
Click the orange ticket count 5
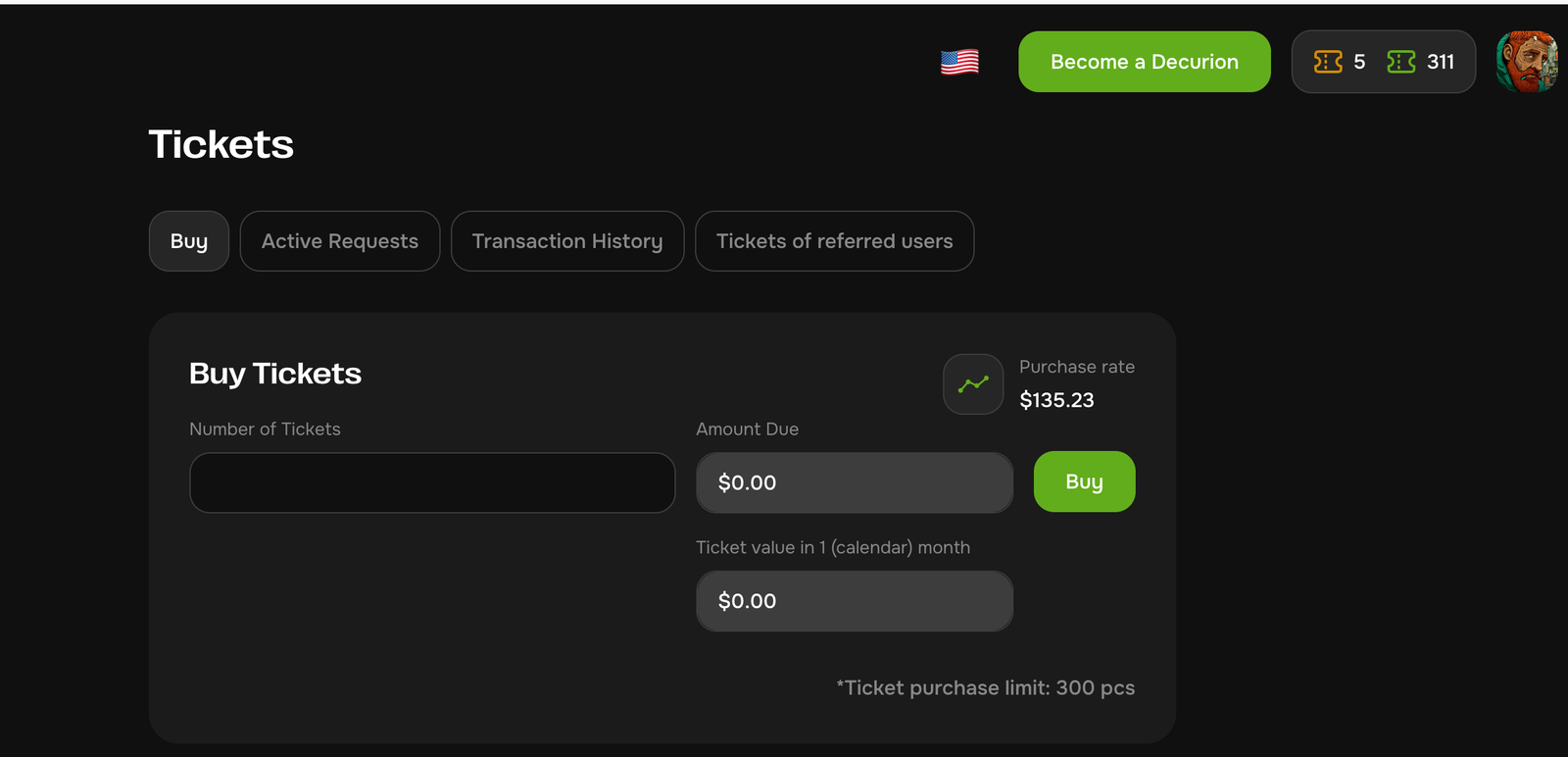point(1359,62)
